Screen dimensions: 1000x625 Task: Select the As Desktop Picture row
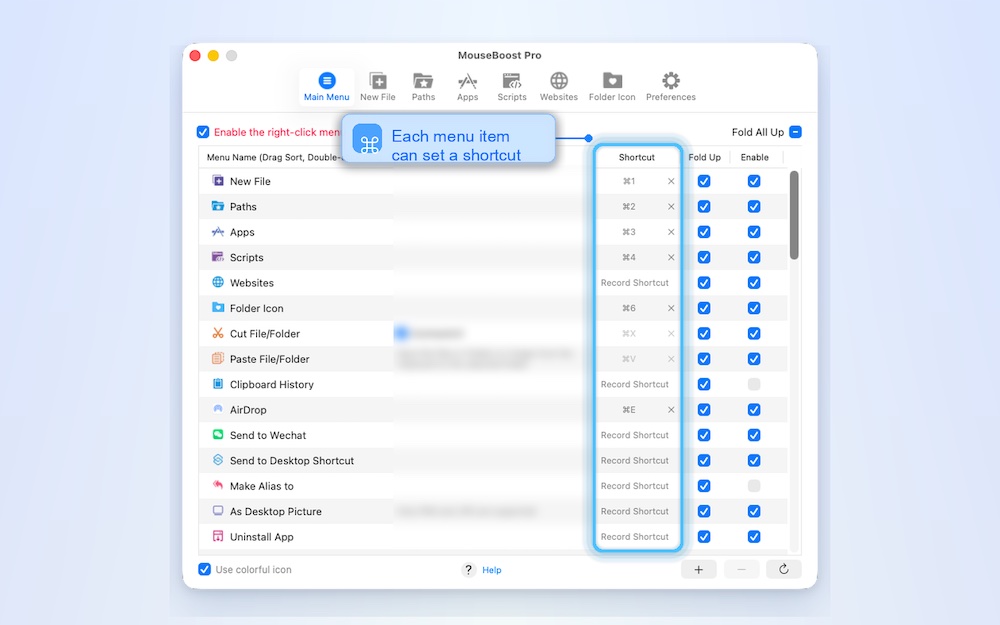pyautogui.click(x=493, y=511)
